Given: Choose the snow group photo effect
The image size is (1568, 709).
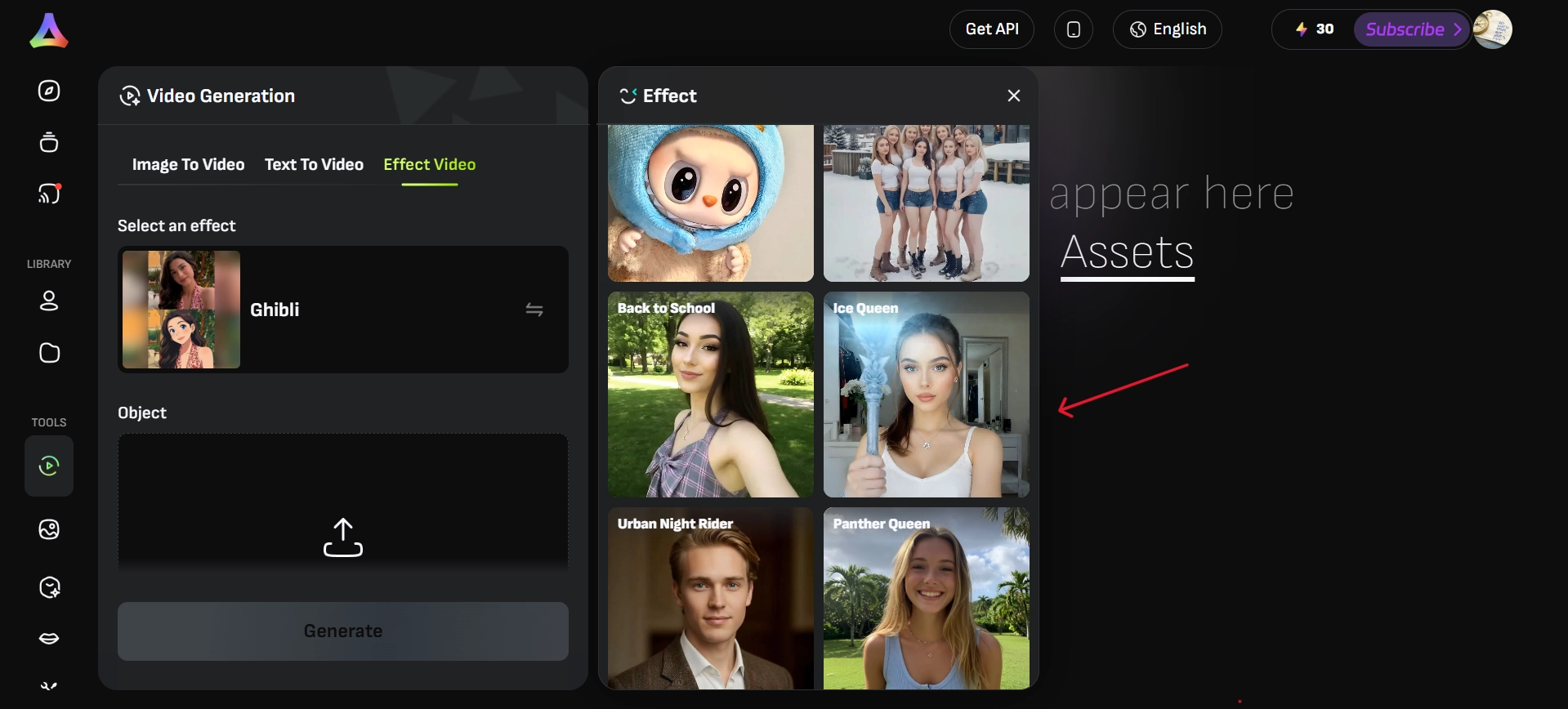Looking at the screenshot, I should point(927,203).
